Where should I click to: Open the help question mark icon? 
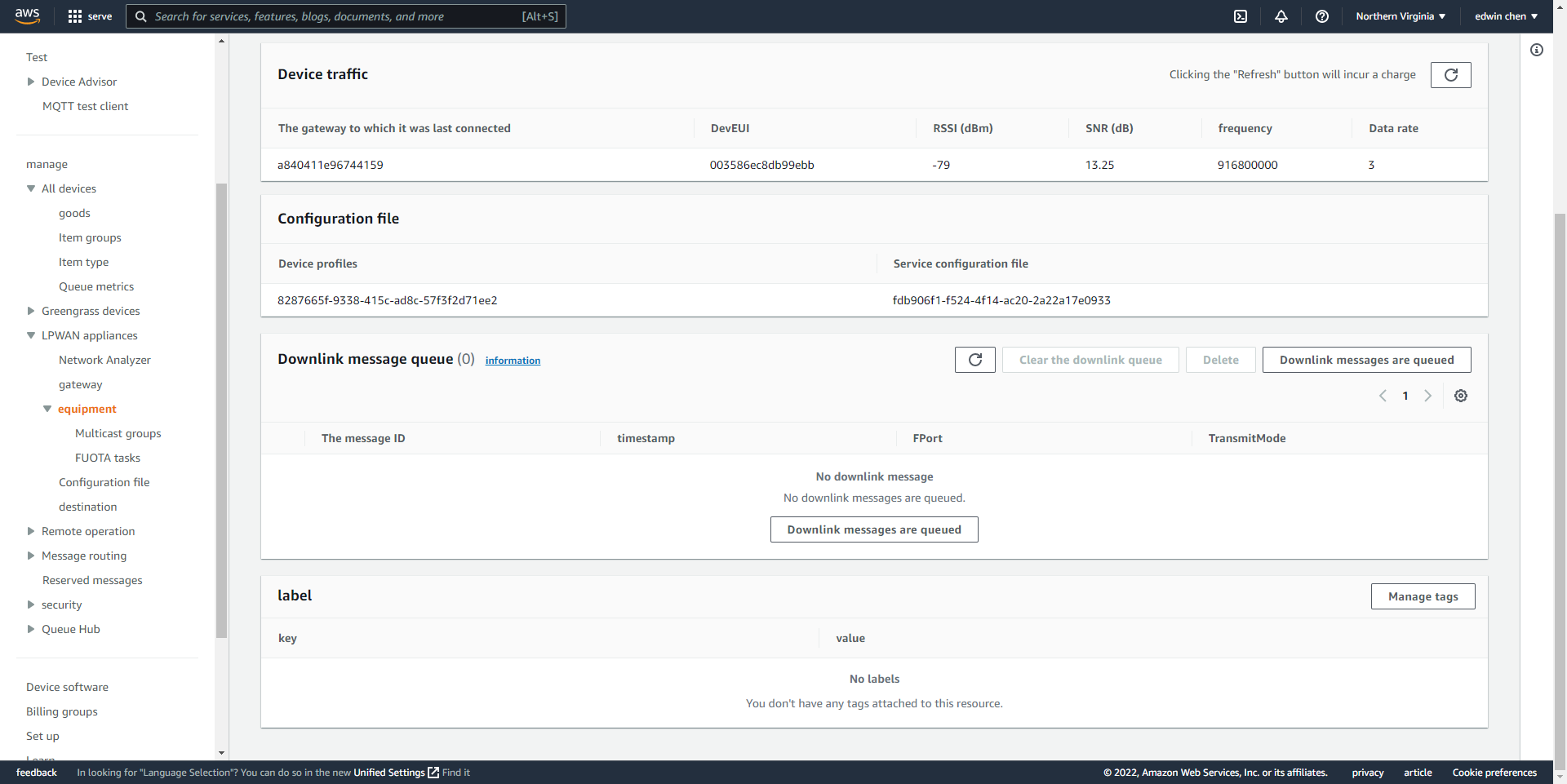click(x=1322, y=16)
